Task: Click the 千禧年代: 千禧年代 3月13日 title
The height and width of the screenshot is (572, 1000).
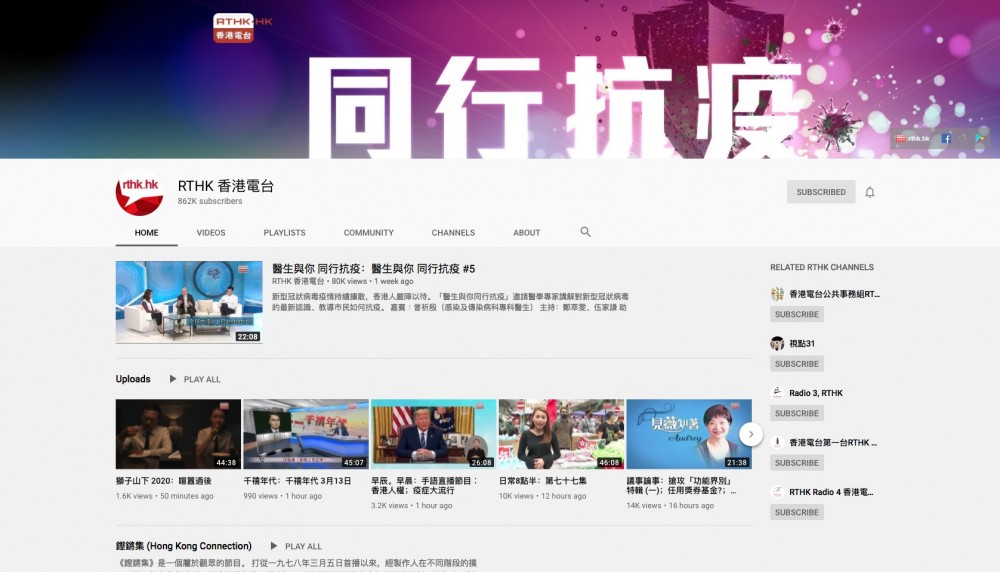Action: pyautogui.click(x=297, y=481)
